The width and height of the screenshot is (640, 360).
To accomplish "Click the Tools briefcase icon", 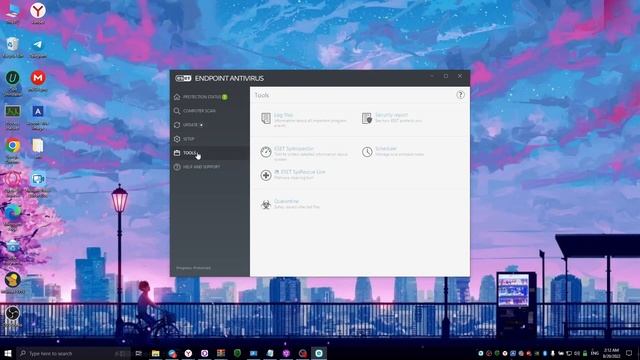I will pos(177,153).
